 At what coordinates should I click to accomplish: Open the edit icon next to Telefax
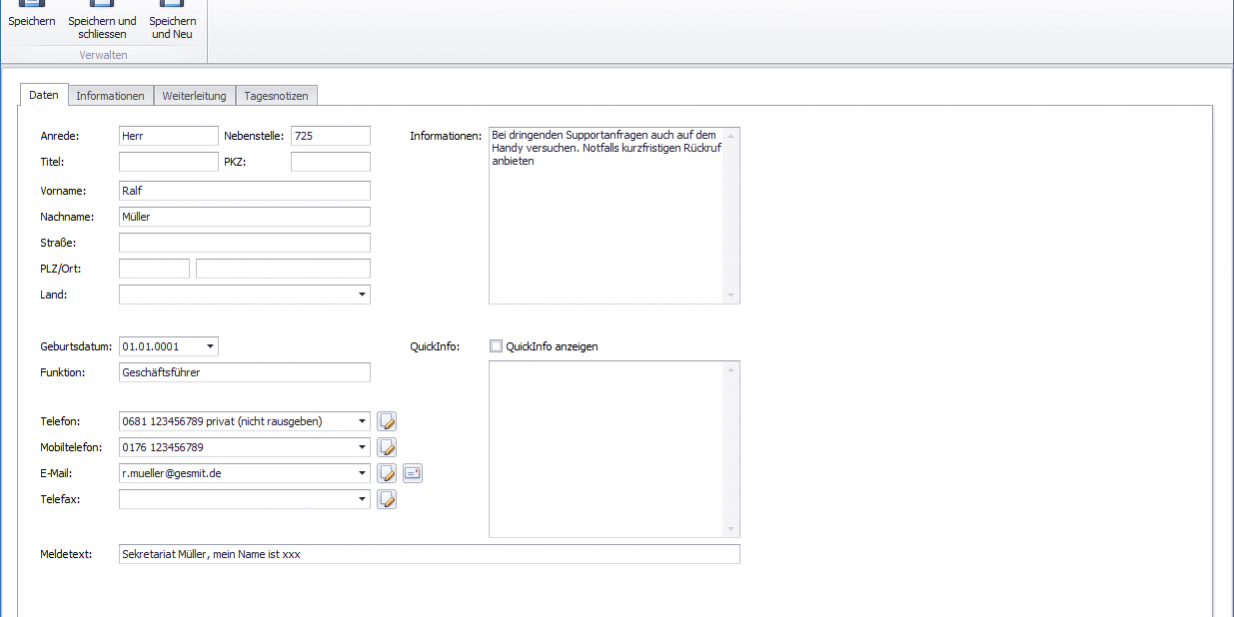(x=387, y=500)
